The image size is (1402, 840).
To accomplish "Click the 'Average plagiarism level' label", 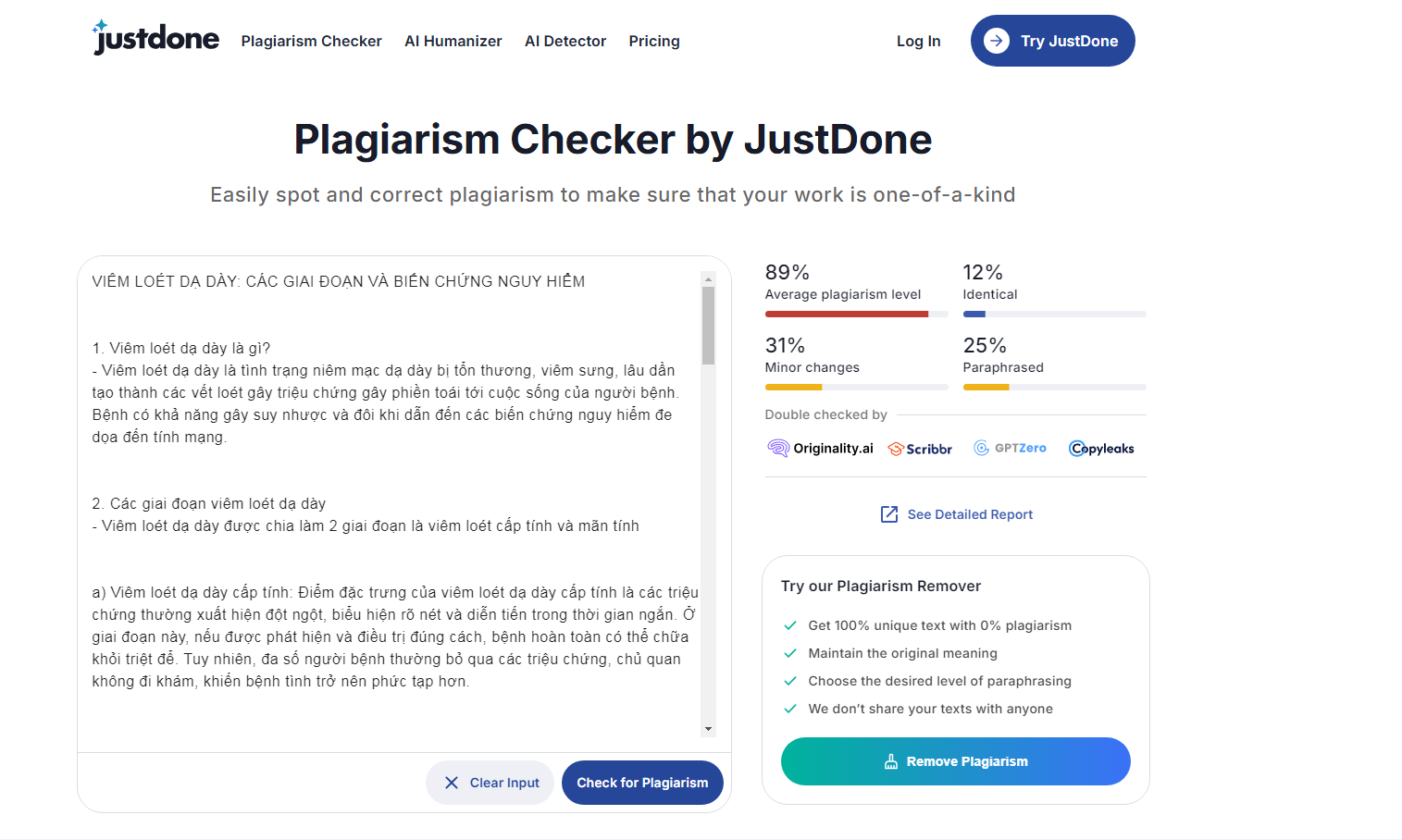I will [x=843, y=294].
